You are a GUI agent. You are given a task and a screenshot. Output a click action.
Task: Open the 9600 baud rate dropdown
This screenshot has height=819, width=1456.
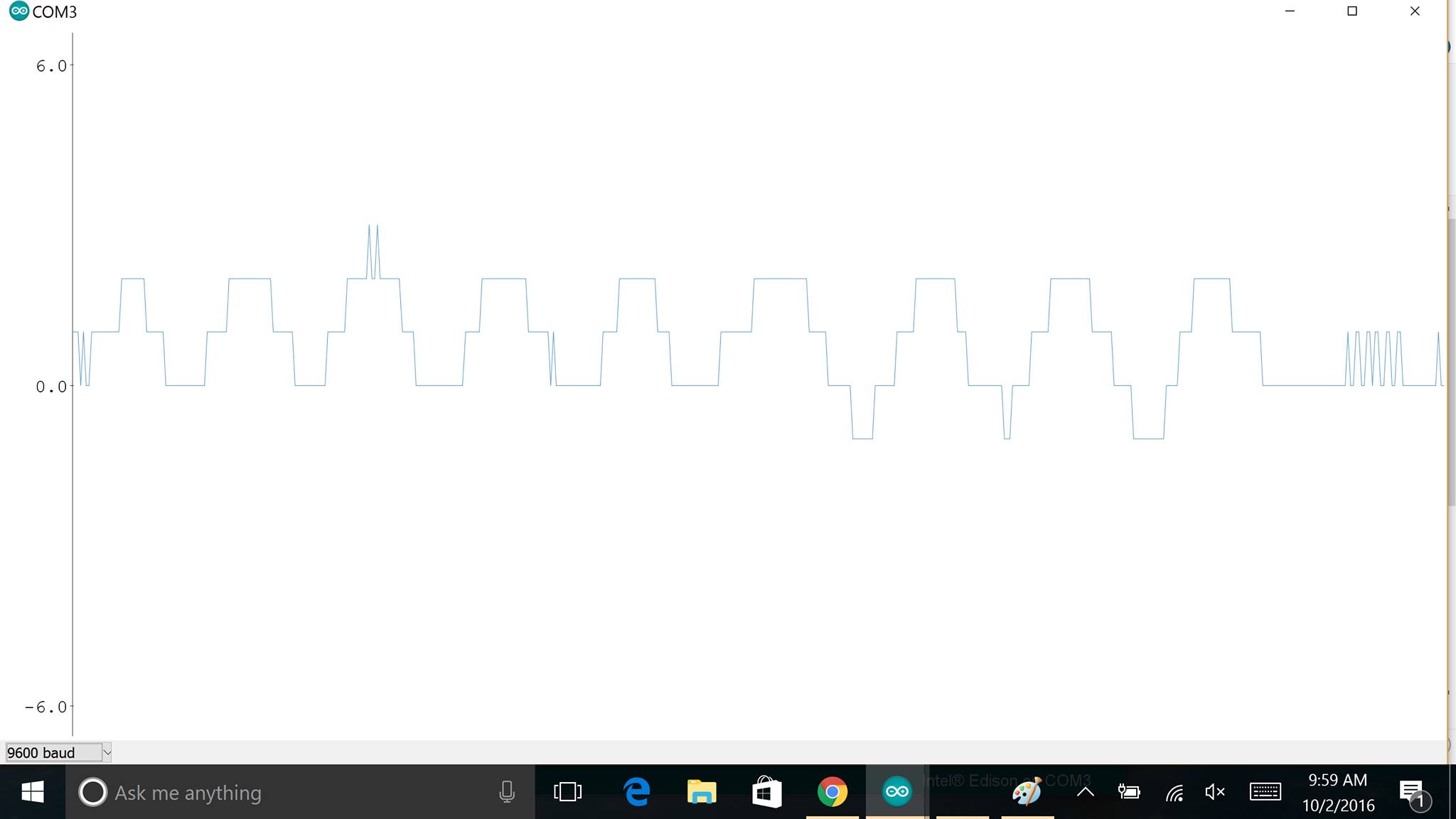pyautogui.click(x=53, y=752)
